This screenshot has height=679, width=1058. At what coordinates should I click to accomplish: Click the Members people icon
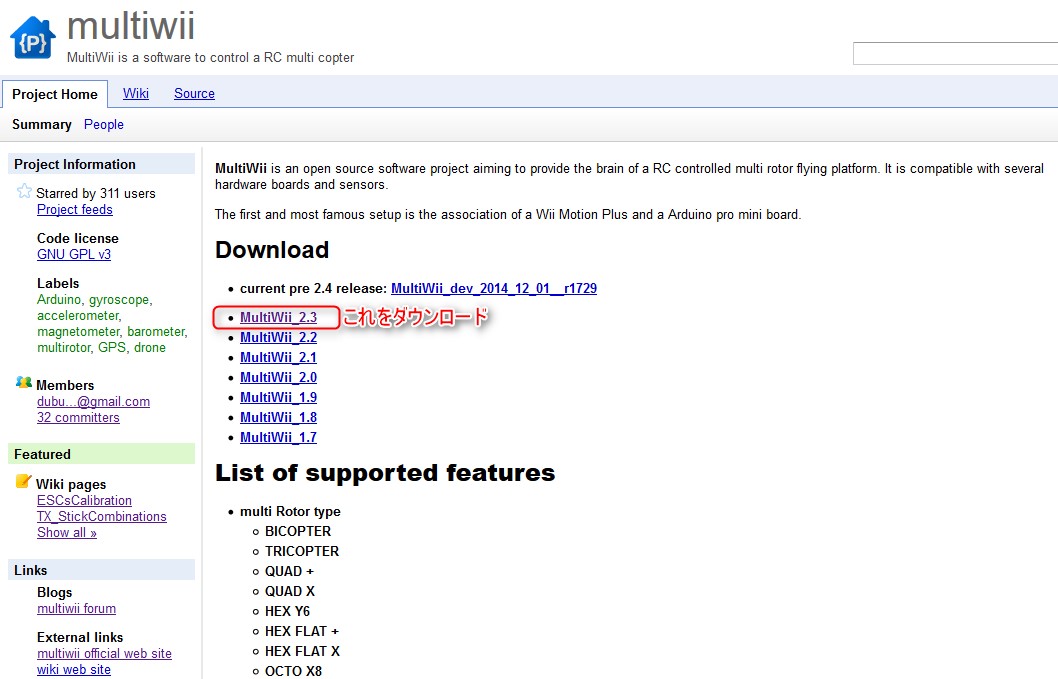tap(24, 383)
